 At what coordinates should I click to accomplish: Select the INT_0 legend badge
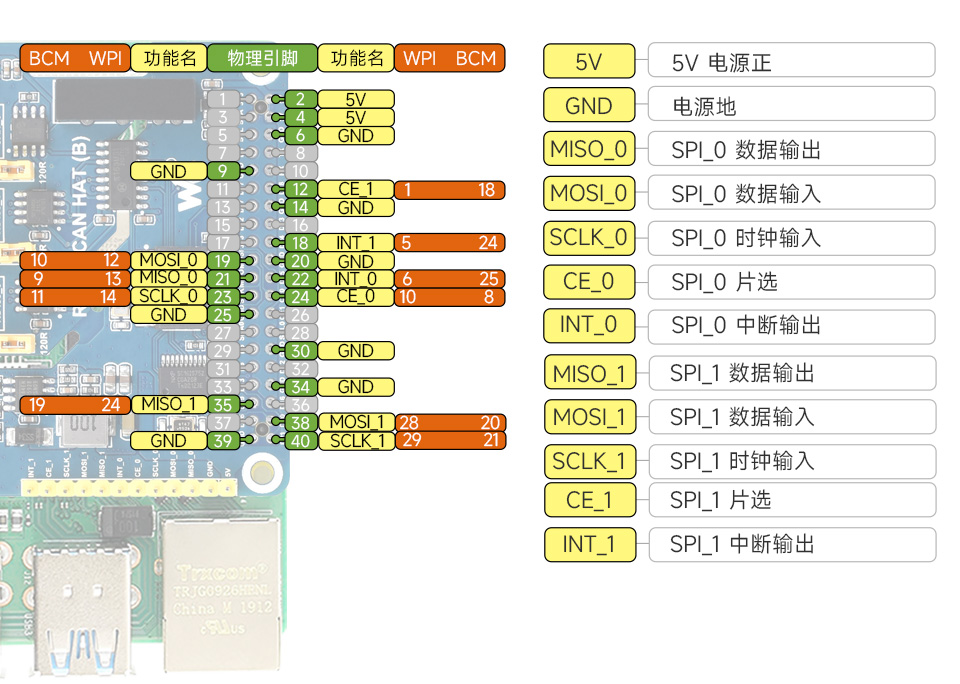pyautogui.click(x=589, y=326)
